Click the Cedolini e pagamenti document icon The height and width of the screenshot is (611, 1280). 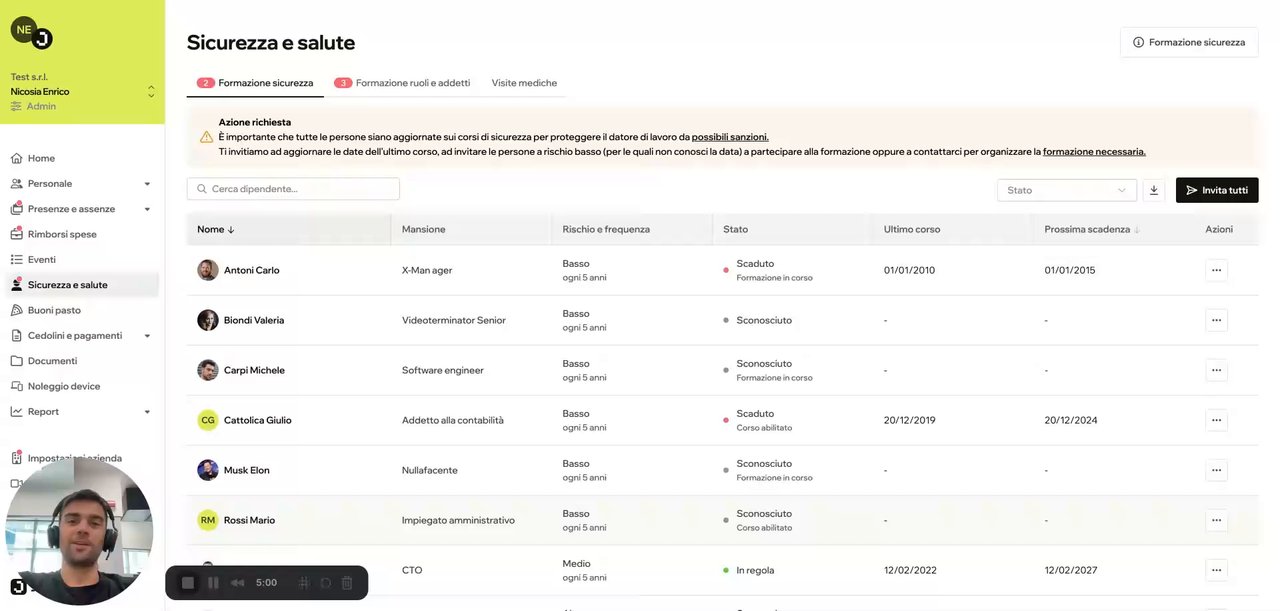point(17,336)
